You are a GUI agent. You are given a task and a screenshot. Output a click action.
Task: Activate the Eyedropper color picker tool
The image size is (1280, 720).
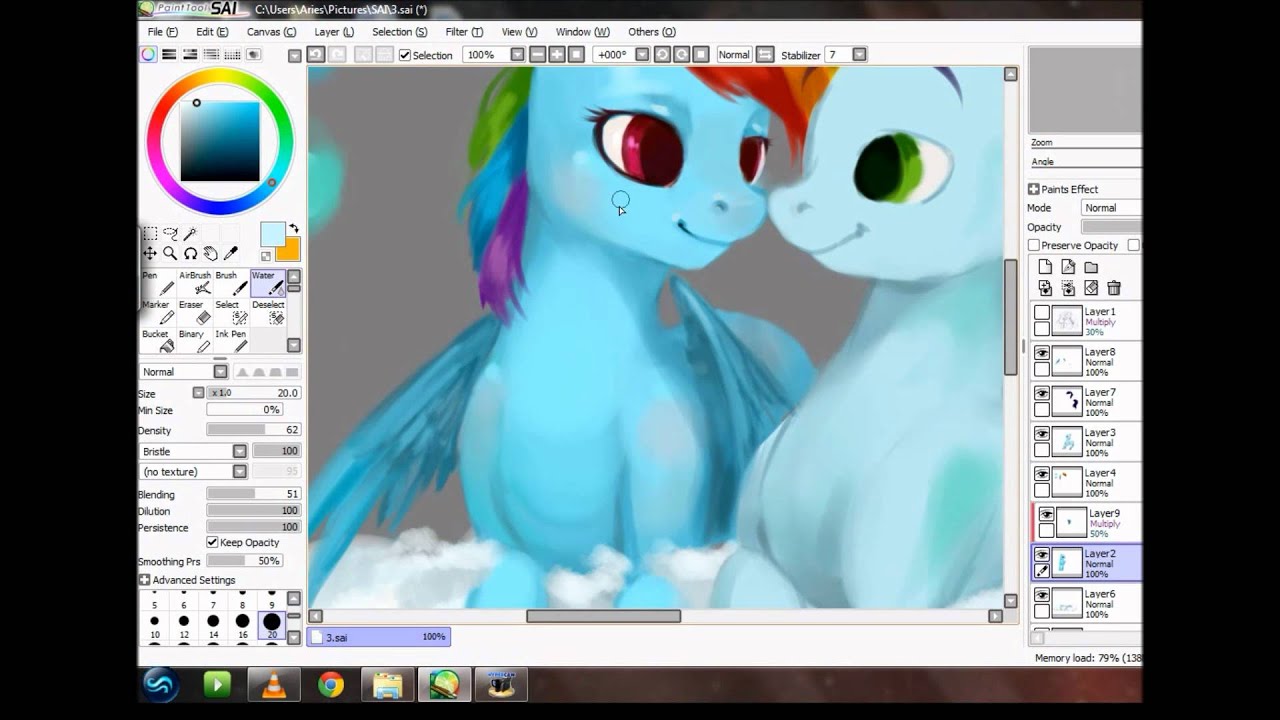tap(230, 254)
